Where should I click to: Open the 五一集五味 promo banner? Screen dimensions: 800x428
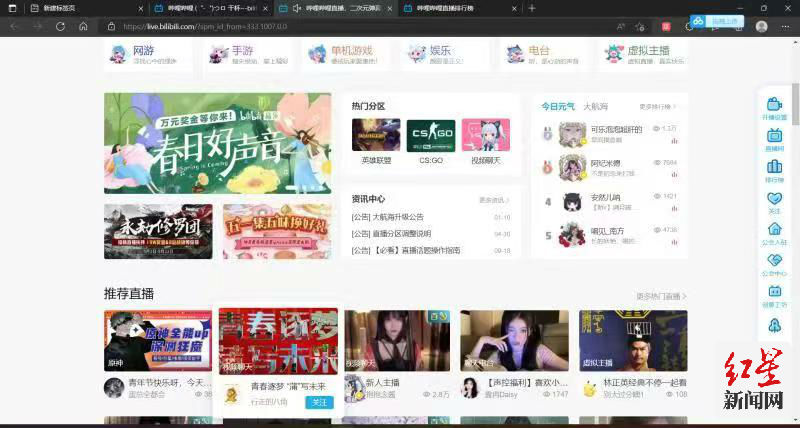[x=277, y=232]
